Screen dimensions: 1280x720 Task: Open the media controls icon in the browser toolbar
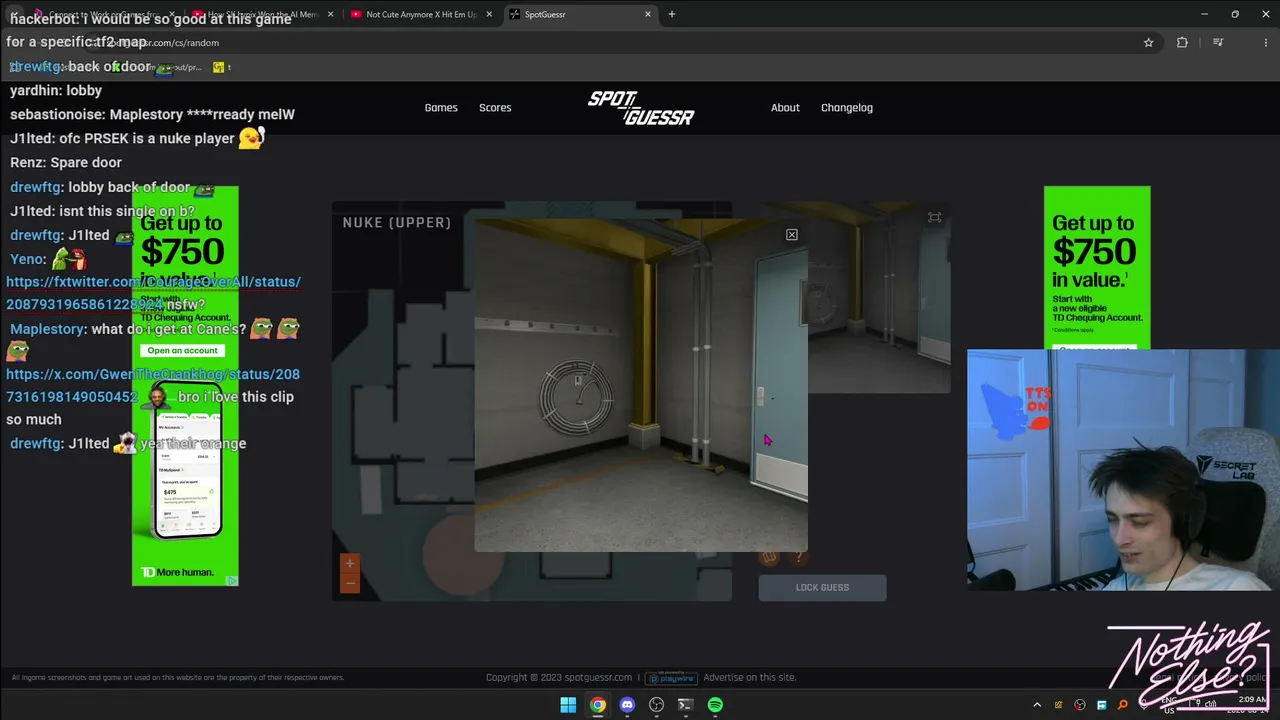1218,43
